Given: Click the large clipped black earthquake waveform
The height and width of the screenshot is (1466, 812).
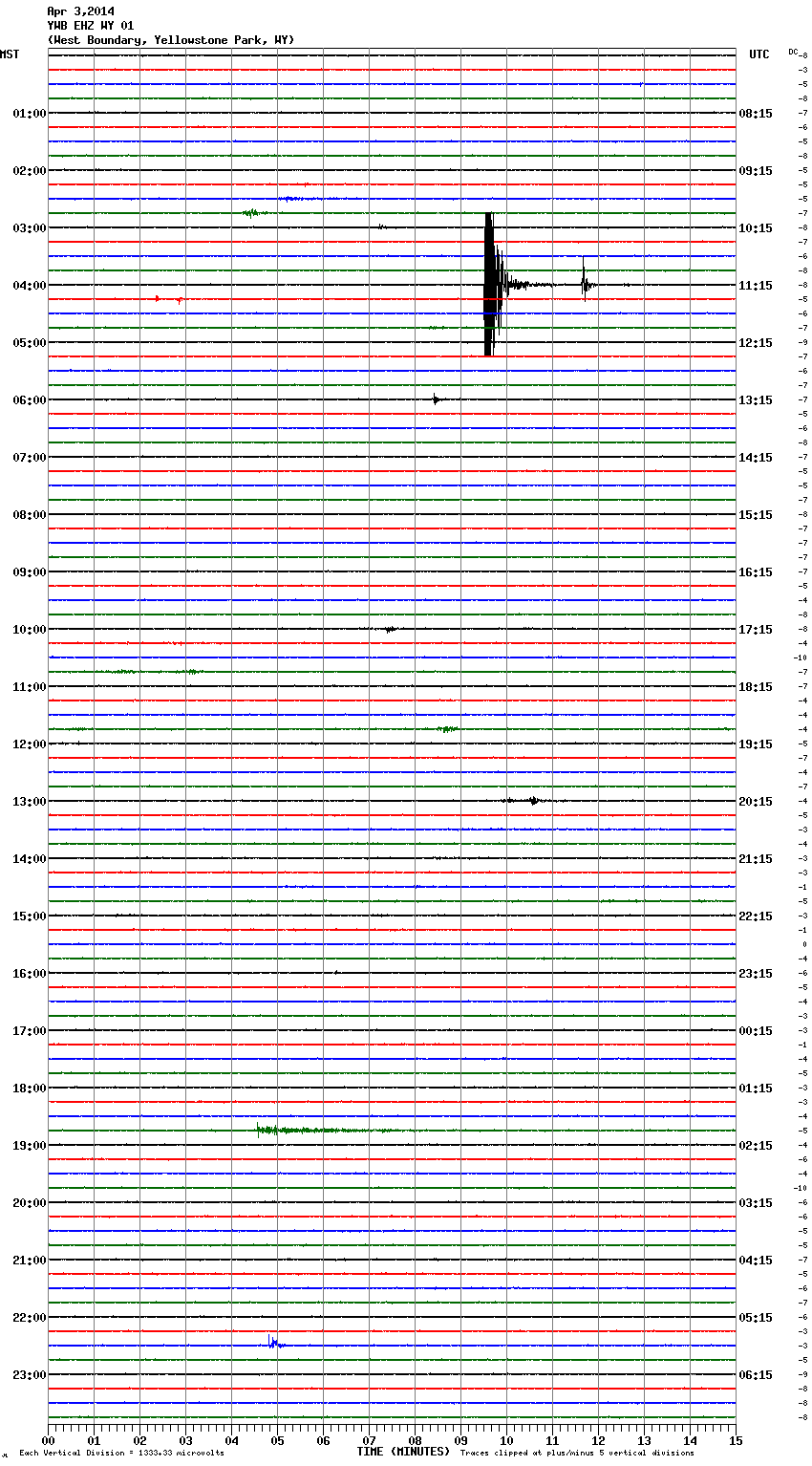Looking at the screenshot, I should (489, 284).
